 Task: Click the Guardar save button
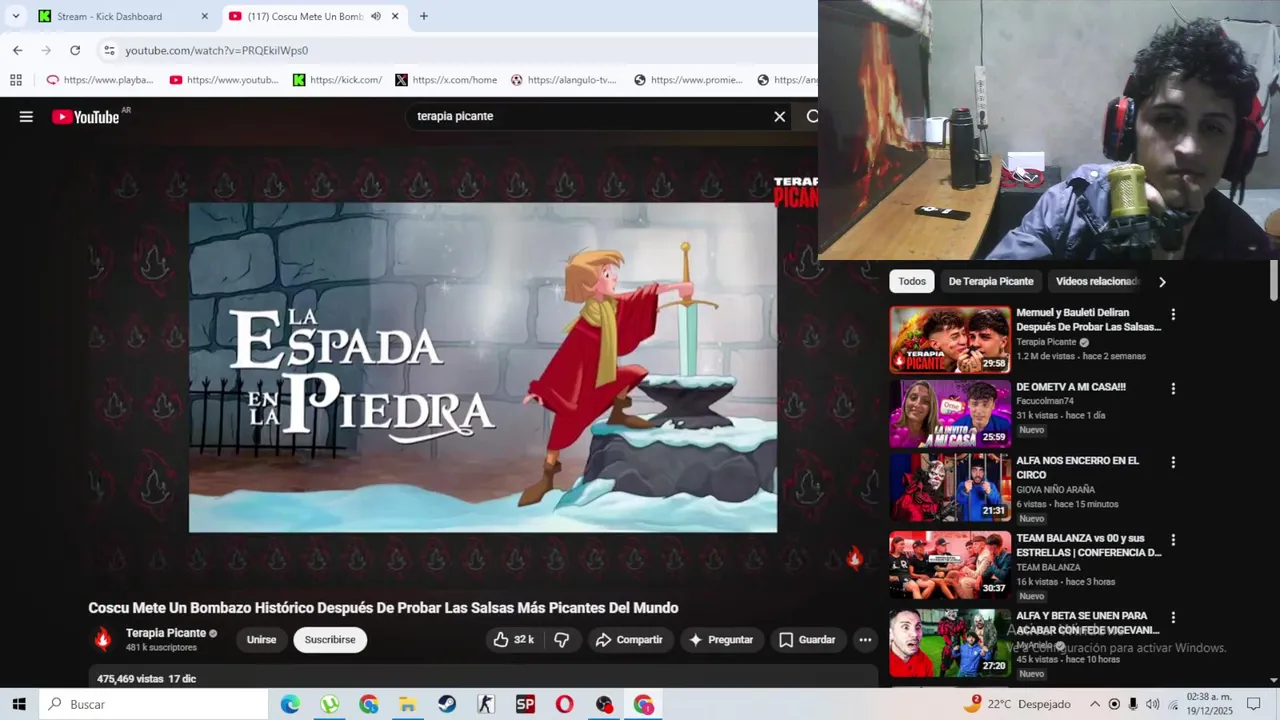(807, 640)
